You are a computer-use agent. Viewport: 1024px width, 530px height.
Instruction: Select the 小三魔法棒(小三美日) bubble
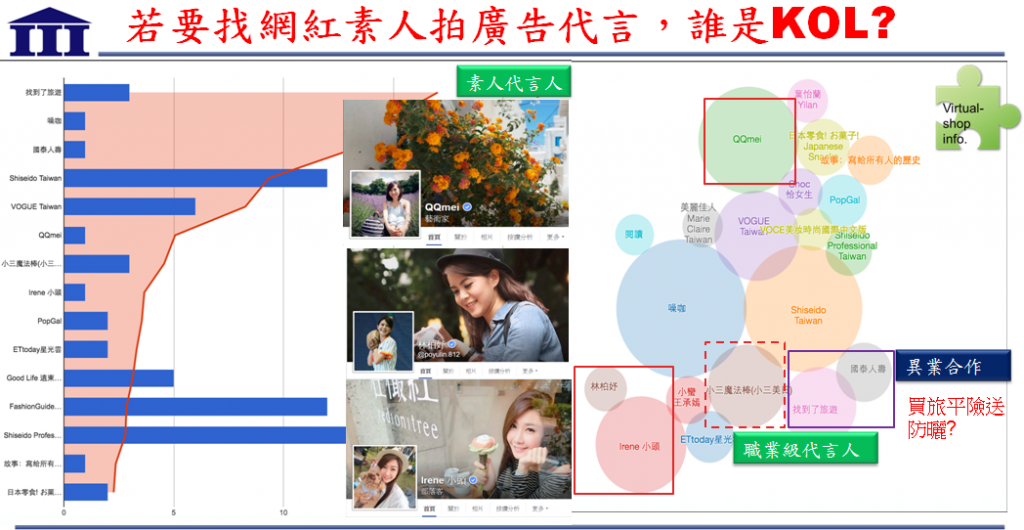[x=746, y=386]
